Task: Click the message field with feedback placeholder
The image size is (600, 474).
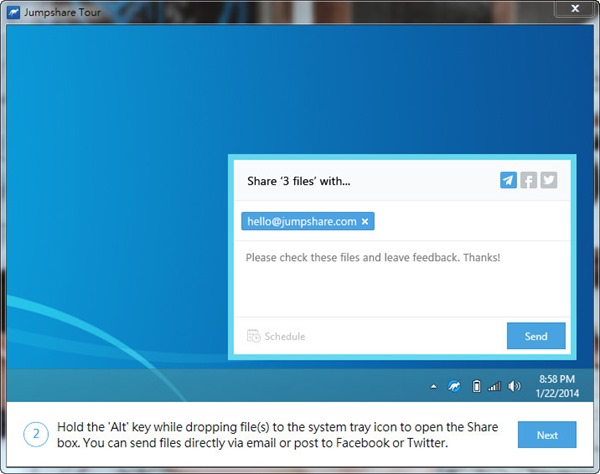Action: click(402, 279)
